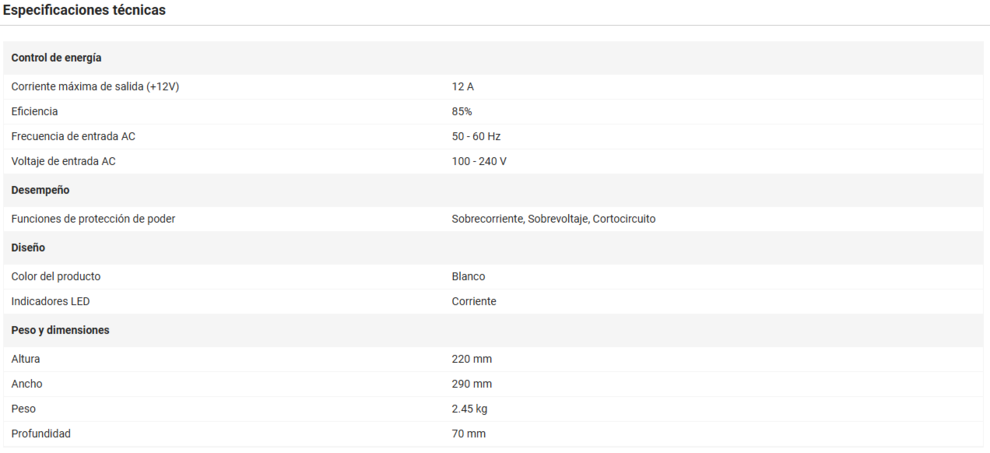Click the Profundidad row label
This screenshot has height=453, width=990.
[x=41, y=433]
